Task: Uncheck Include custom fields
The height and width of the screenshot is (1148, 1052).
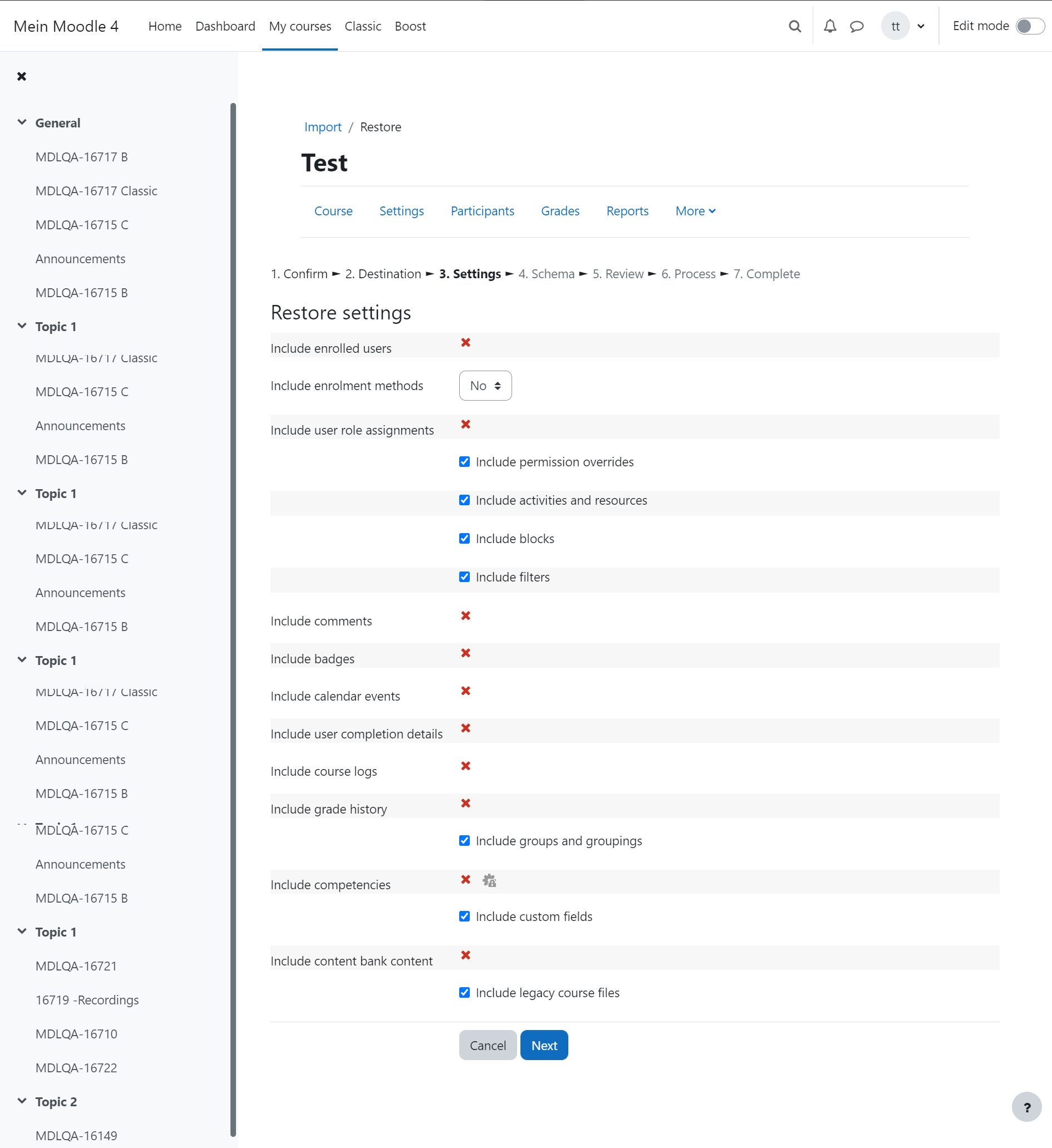Action: 464,917
